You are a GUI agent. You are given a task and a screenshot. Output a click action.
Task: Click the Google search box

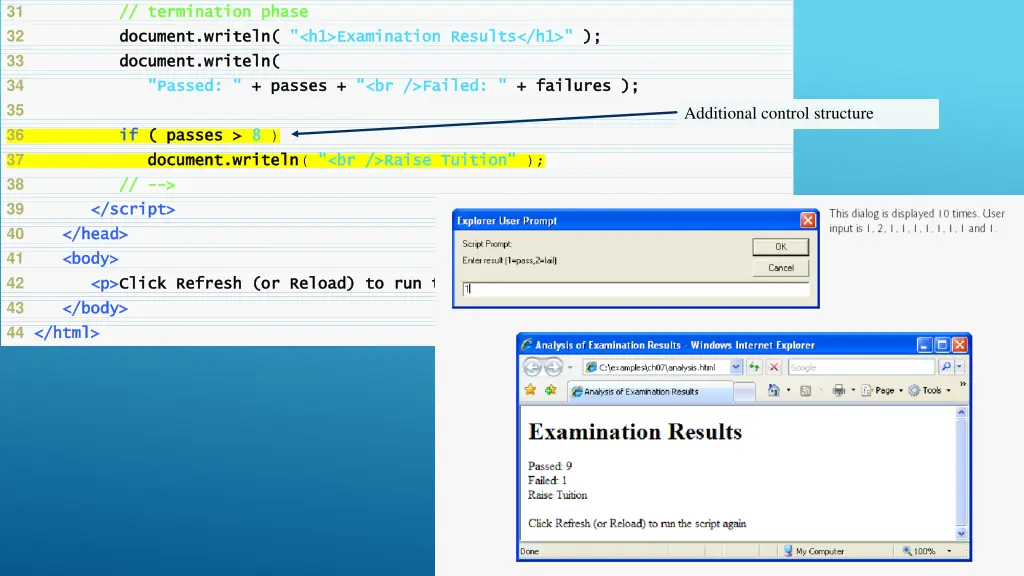pos(862,367)
